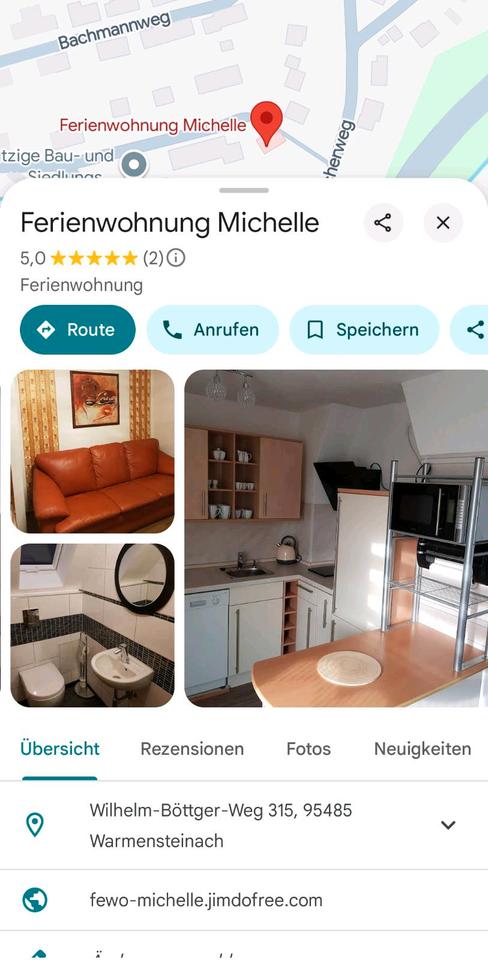Tap the red map pin marker
Viewport: 488px width, 960px height.
tap(268, 123)
